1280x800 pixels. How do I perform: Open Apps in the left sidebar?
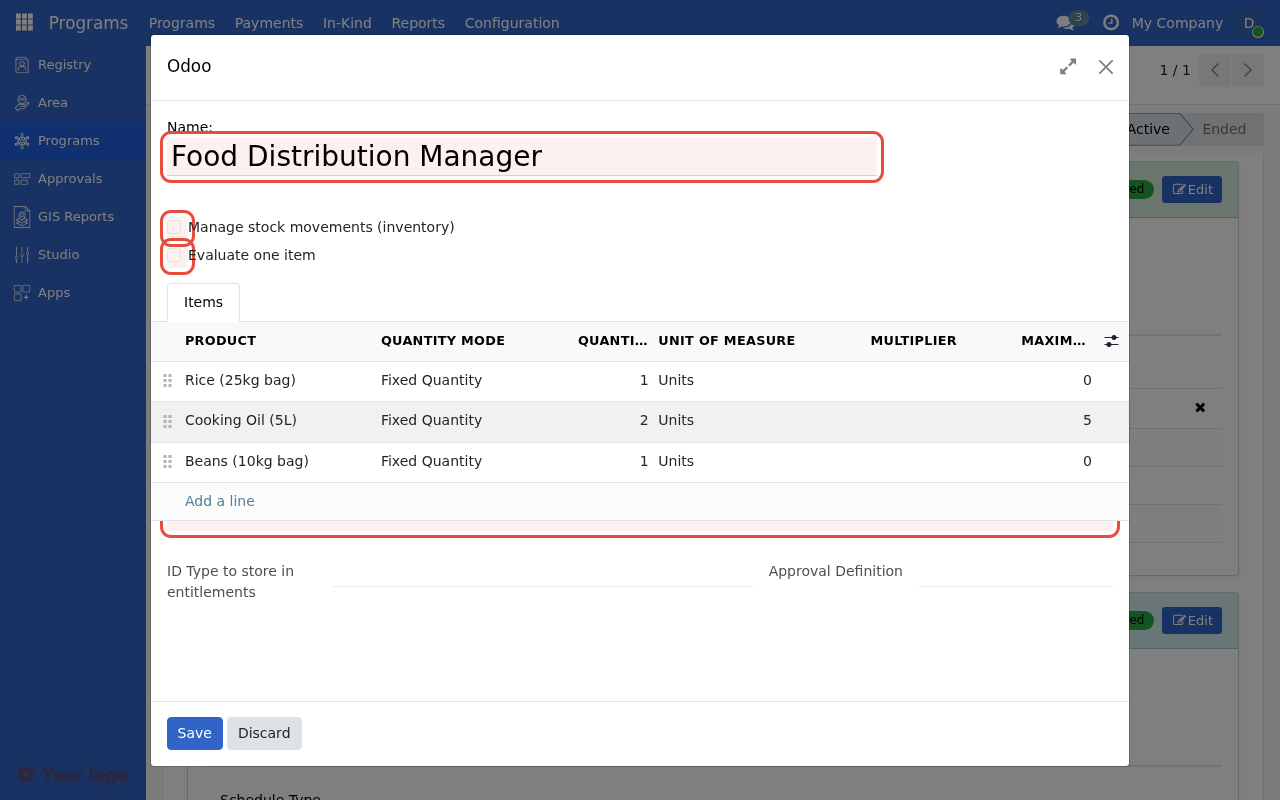pos(52,292)
